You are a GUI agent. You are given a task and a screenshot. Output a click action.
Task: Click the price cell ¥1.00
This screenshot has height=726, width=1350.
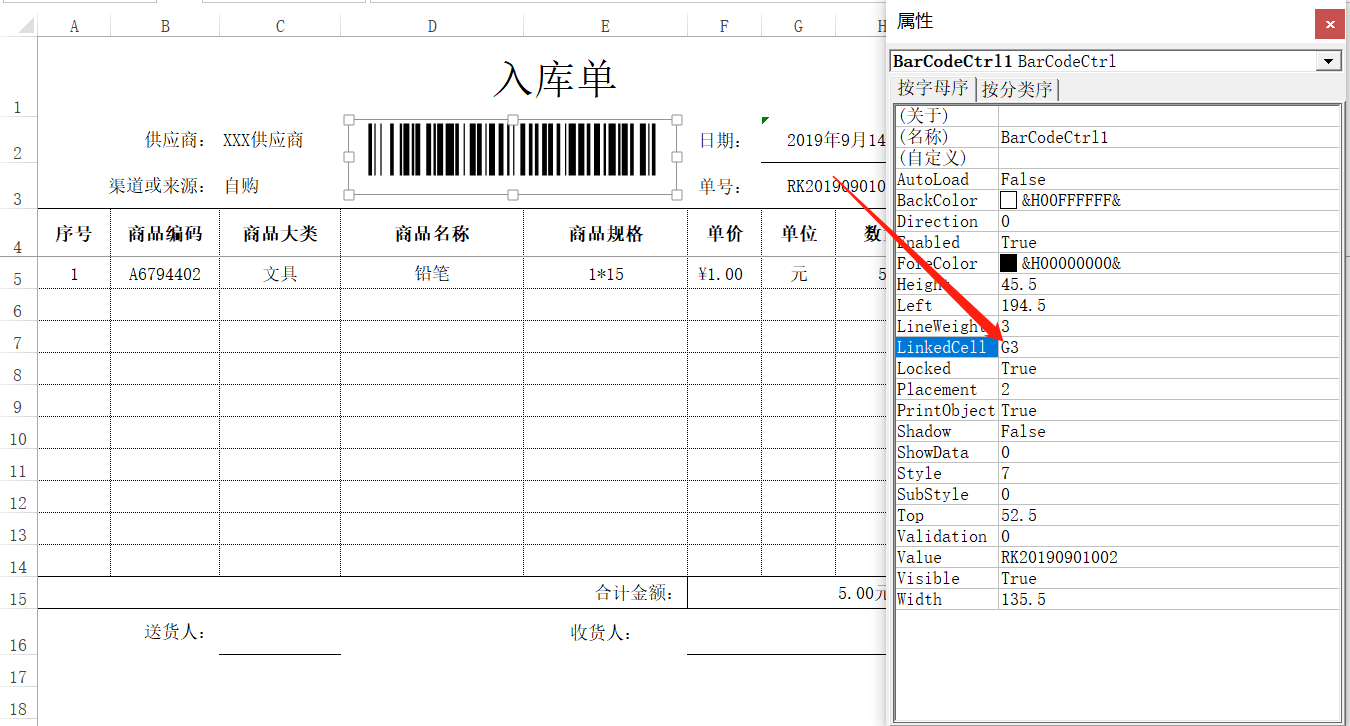724,273
